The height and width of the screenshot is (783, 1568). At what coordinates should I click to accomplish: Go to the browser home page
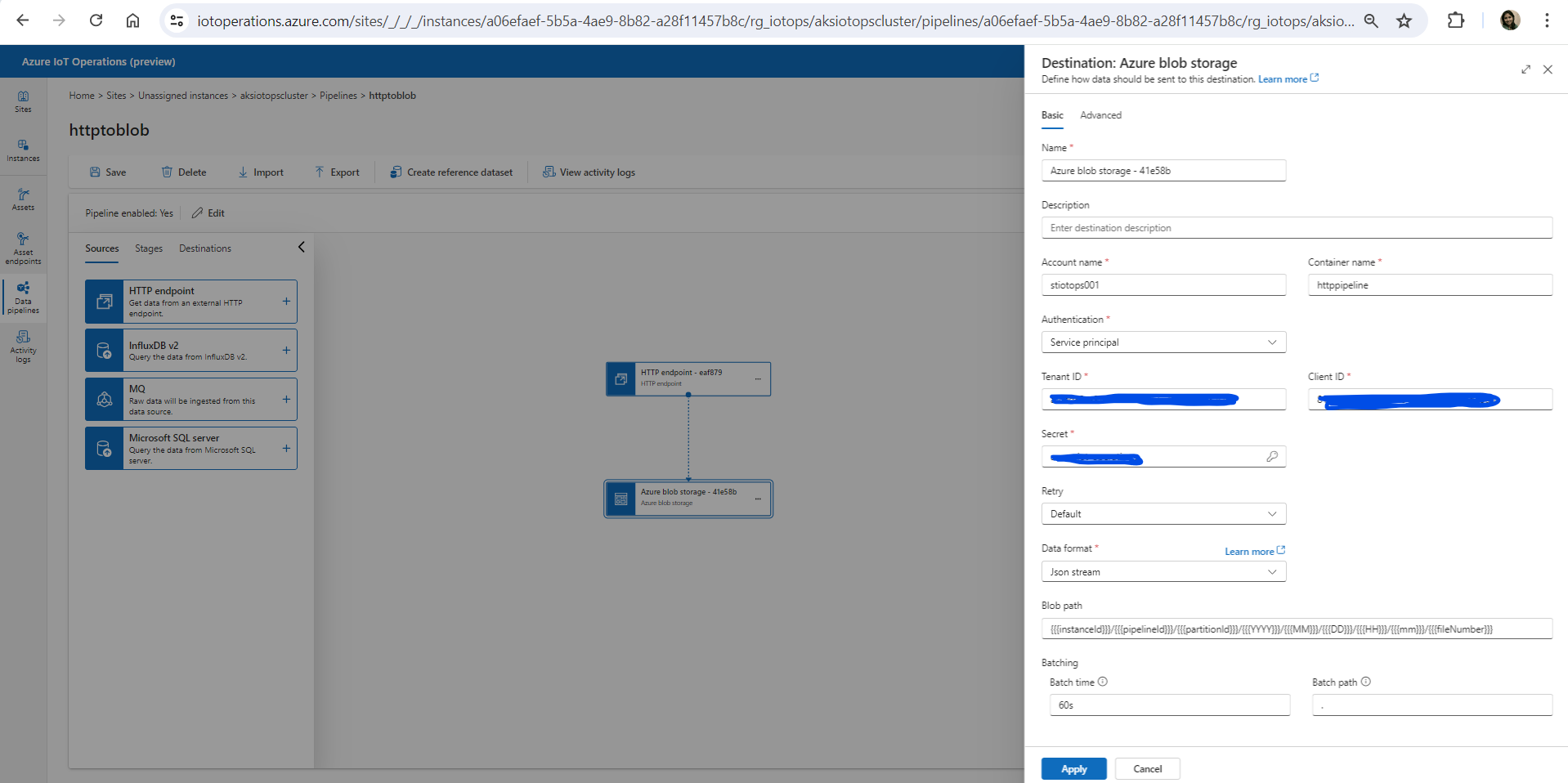[x=132, y=20]
